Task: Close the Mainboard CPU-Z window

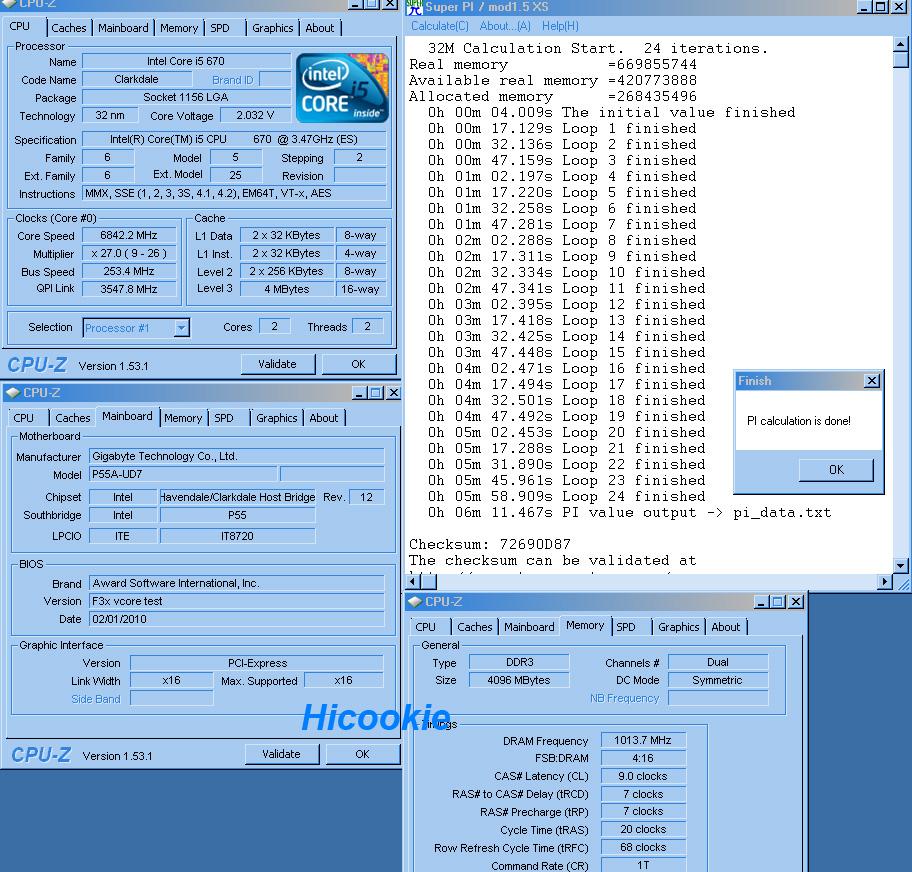Action: 394,393
